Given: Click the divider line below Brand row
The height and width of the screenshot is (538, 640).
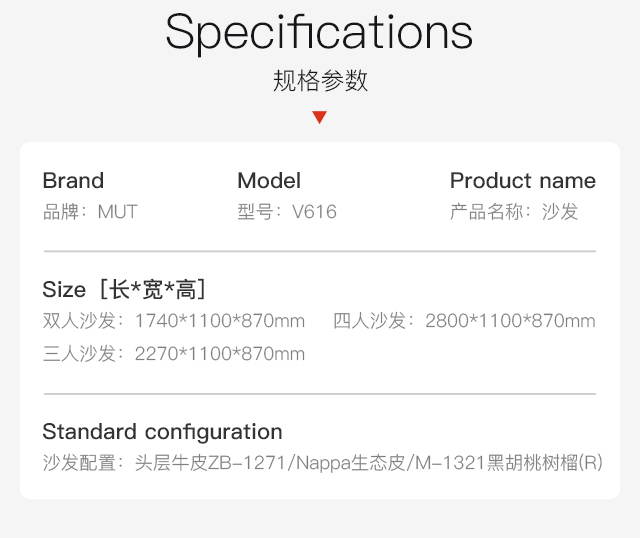Looking at the screenshot, I should click(320, 251).
